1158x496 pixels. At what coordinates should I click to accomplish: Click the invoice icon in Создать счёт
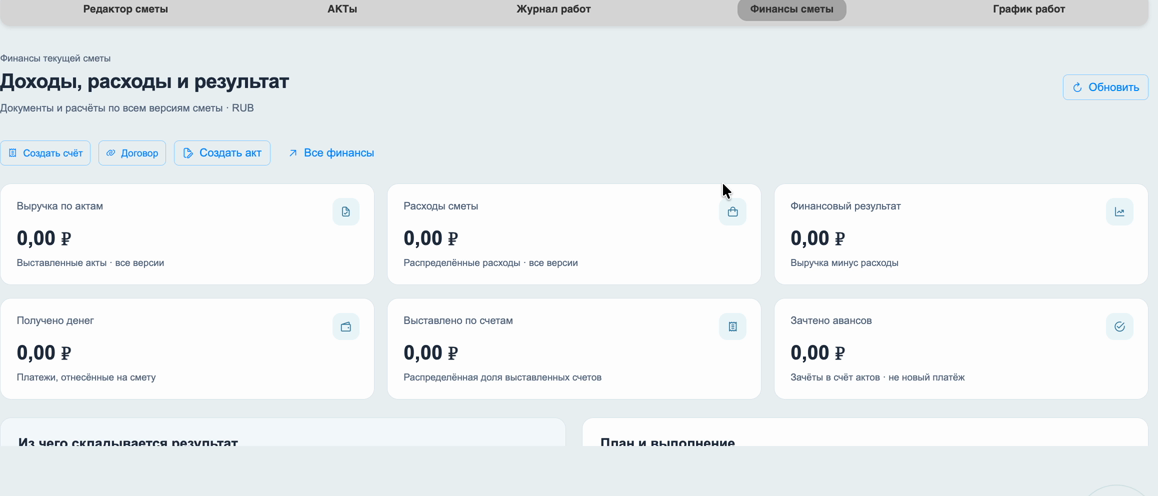[13, 153]
